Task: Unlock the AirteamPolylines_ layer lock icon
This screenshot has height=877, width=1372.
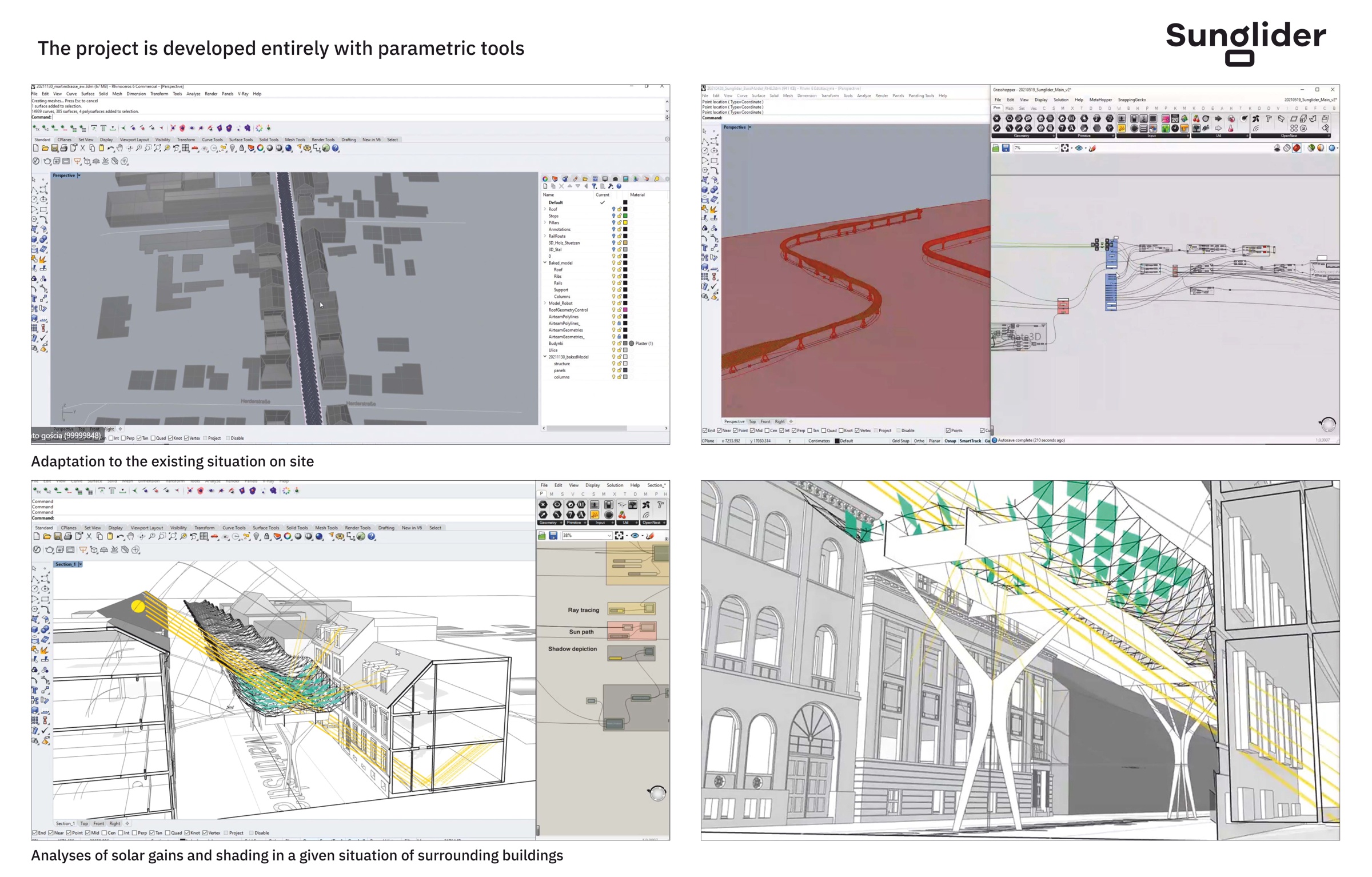Action: [x=619, y=324]
